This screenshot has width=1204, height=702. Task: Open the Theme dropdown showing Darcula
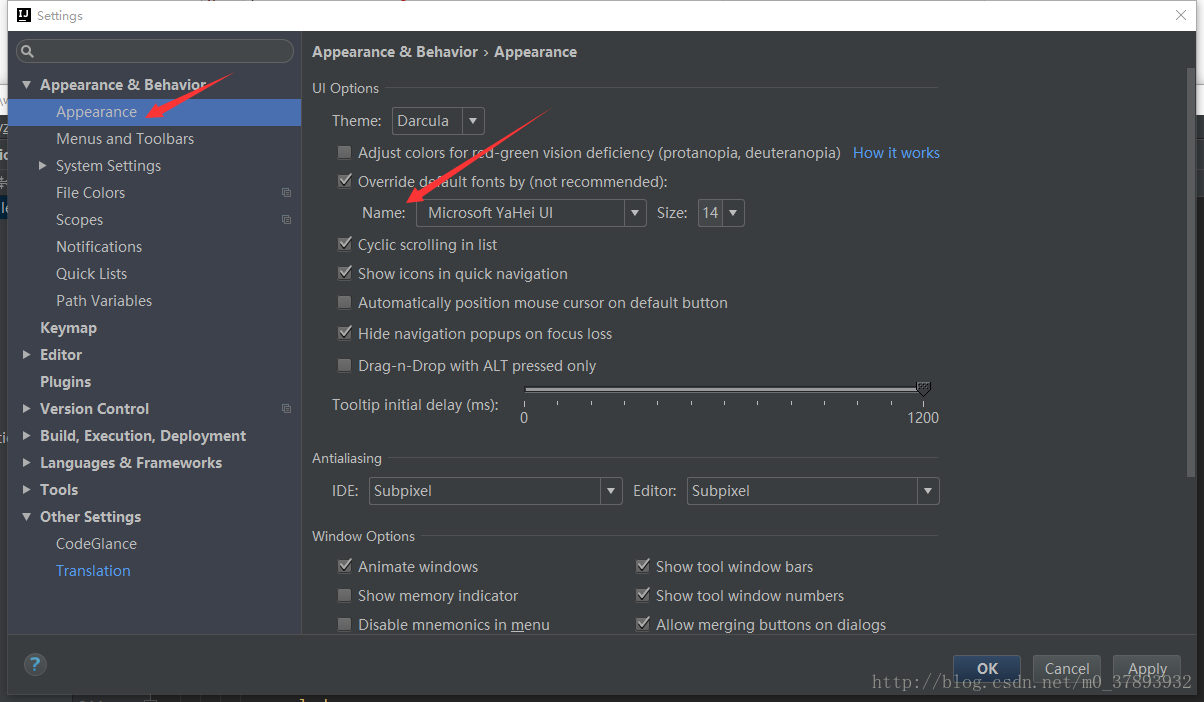(438, 121)
